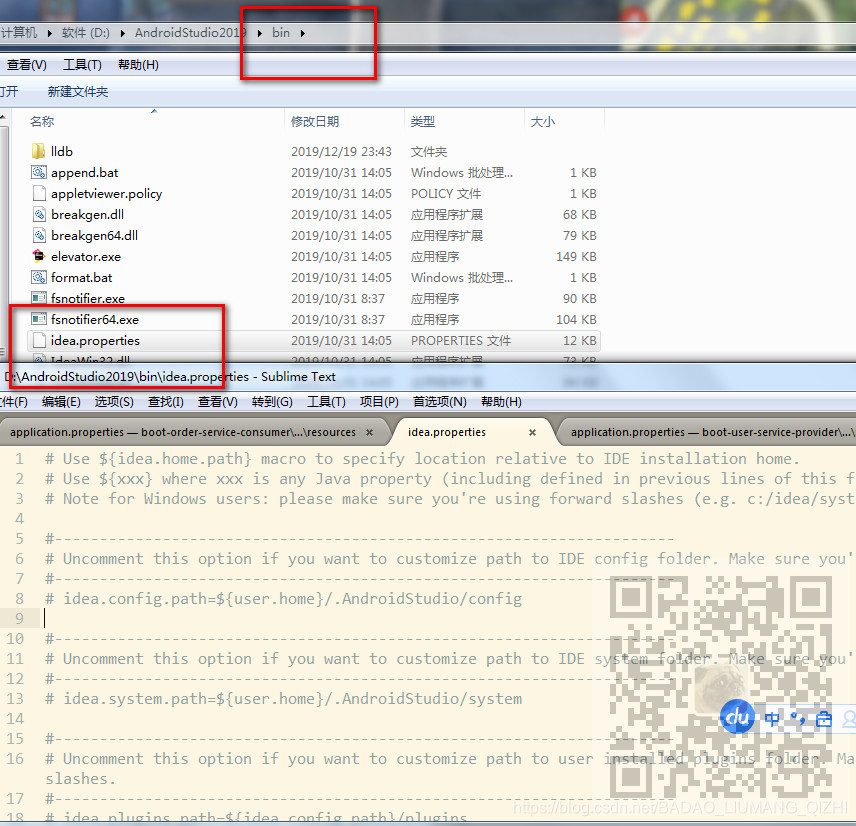Open Sublime Text 首选项(N) menu
This screenshot has width=856, height=826.
point(439,402)
